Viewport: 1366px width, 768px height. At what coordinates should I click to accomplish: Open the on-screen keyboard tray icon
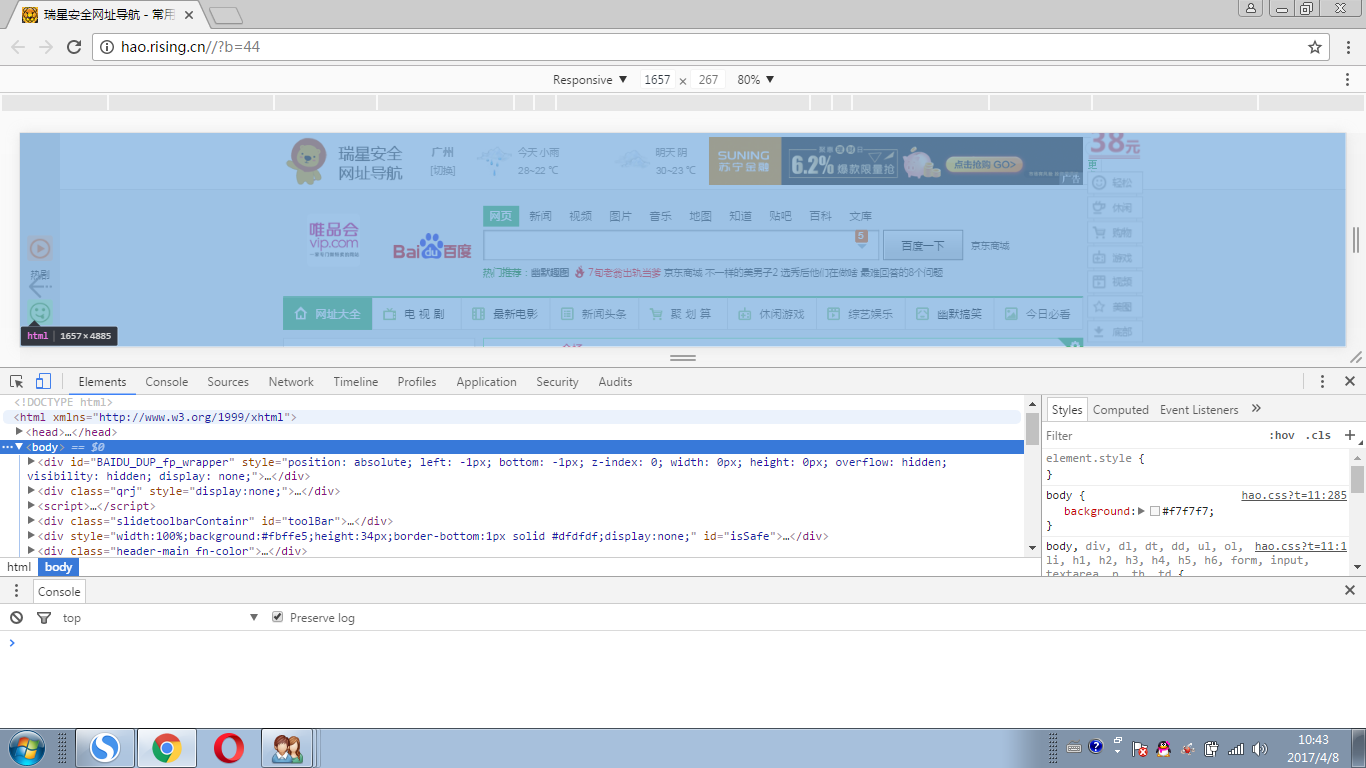pos(1074,748)
